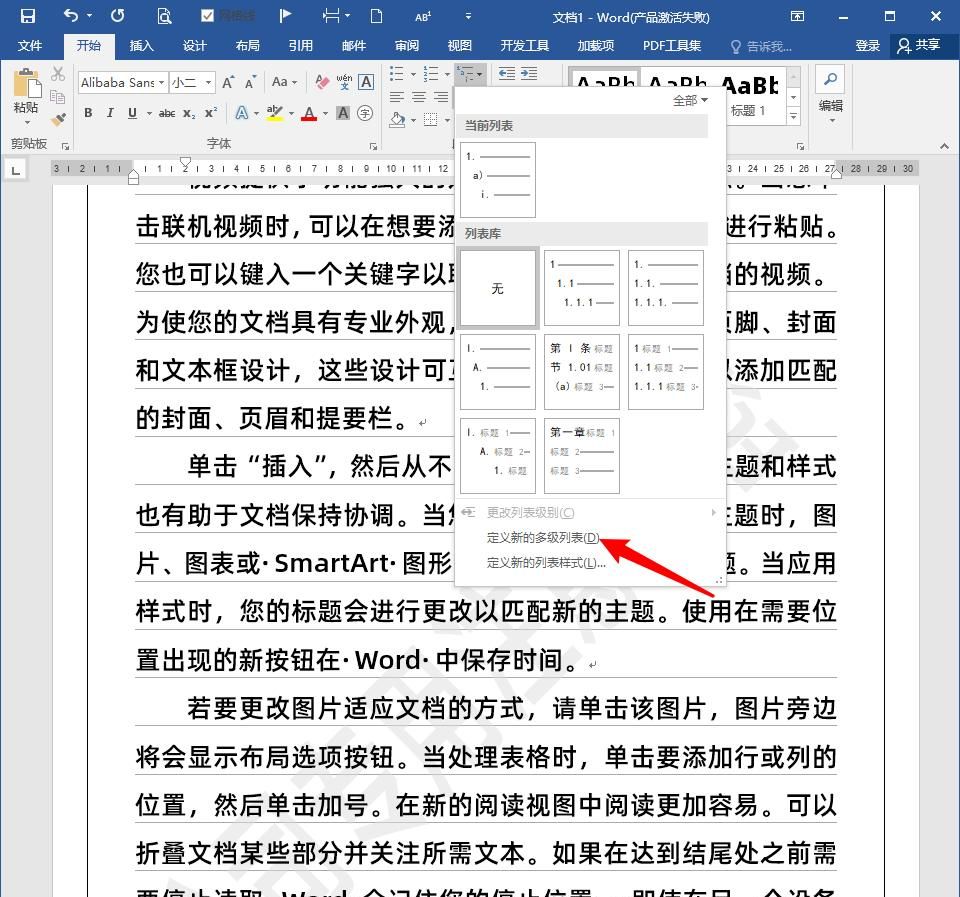960x897 pixels.
Task: Clear all formatting with the eraser icon
Action: pos(320,80)
